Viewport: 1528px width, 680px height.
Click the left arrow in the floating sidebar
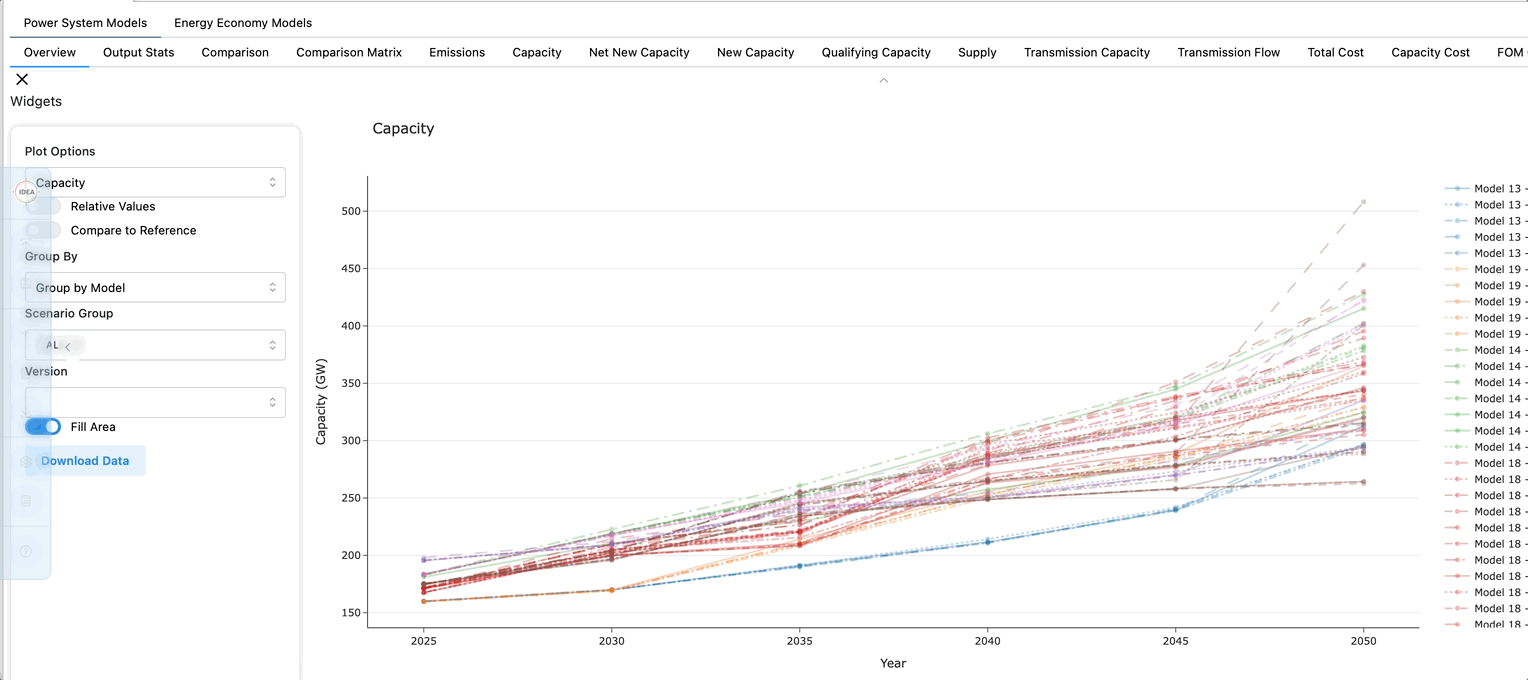pos(68,345)
